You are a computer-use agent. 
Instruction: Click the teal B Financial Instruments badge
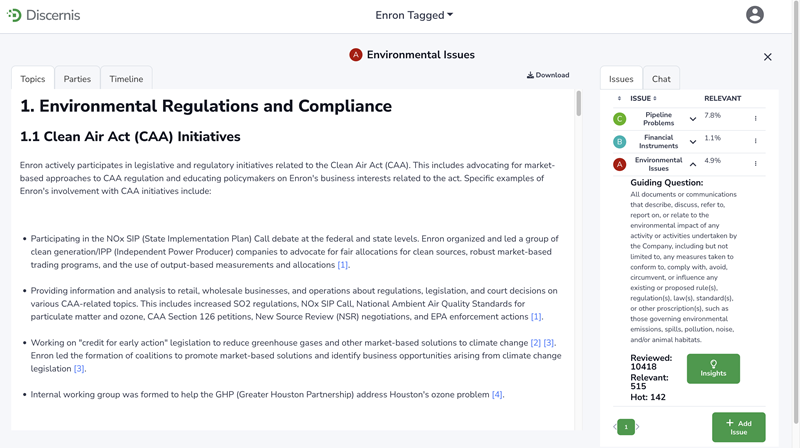[619, 142]
